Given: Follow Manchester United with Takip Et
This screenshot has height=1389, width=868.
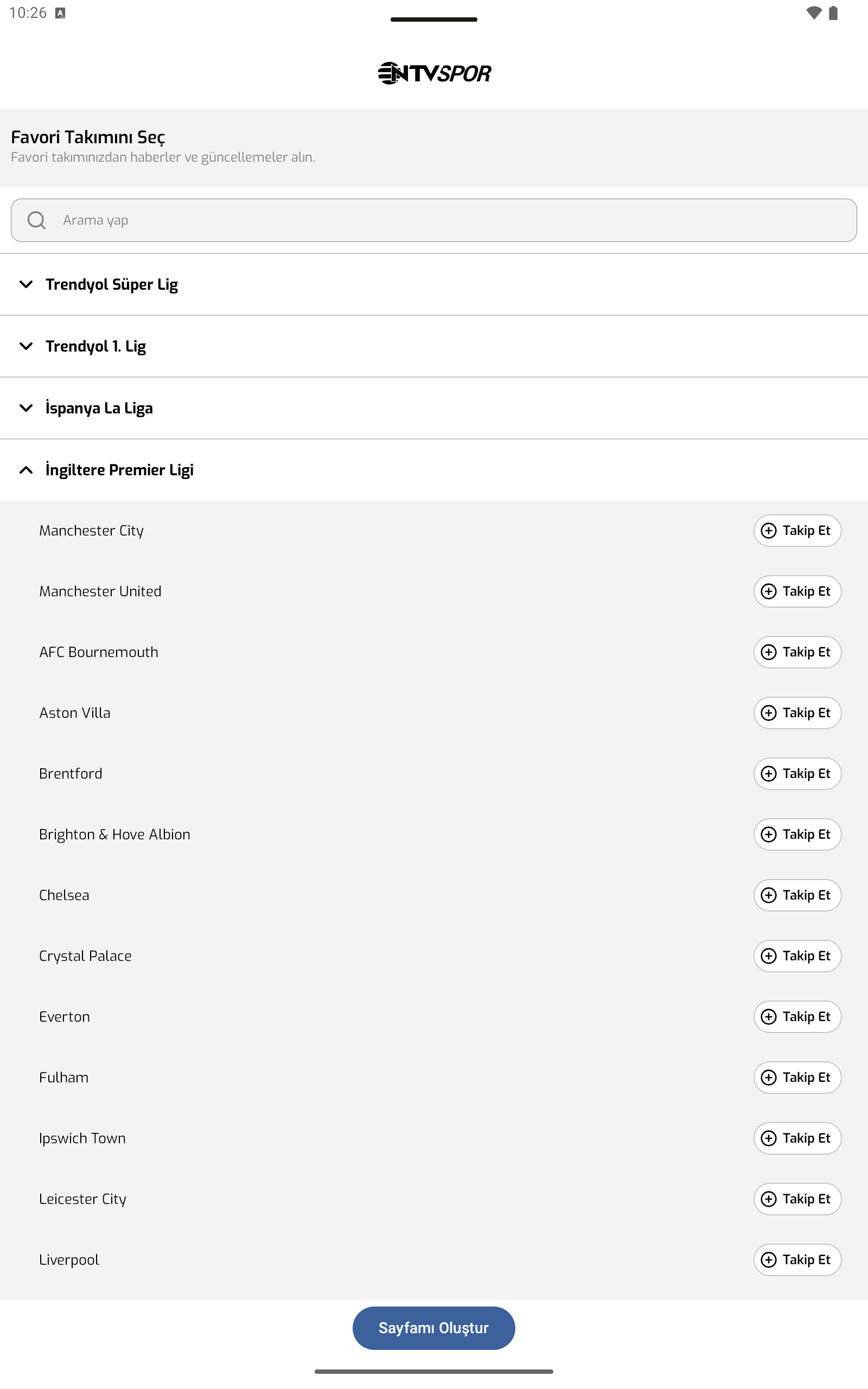Looking at the screenshot, I should (x=797, y=591).
